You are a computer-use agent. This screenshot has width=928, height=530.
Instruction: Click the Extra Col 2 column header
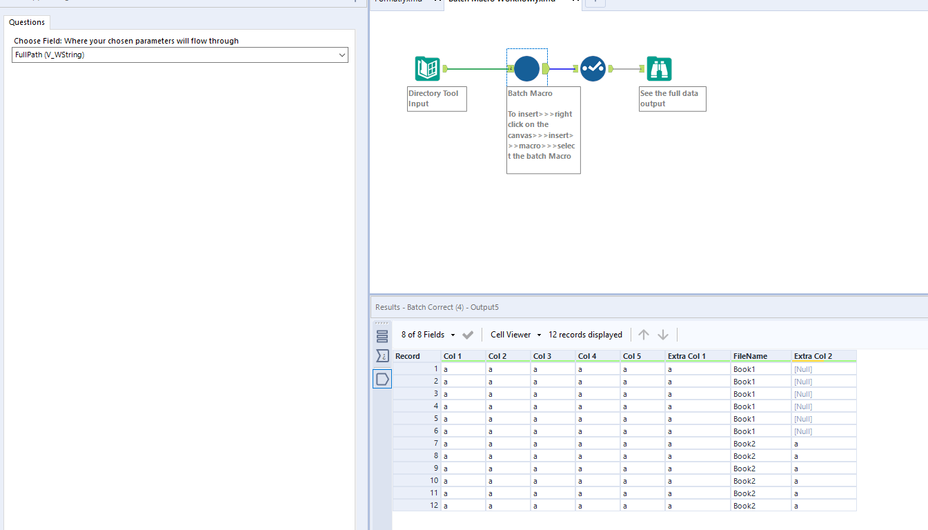click(x=813, y=356)
